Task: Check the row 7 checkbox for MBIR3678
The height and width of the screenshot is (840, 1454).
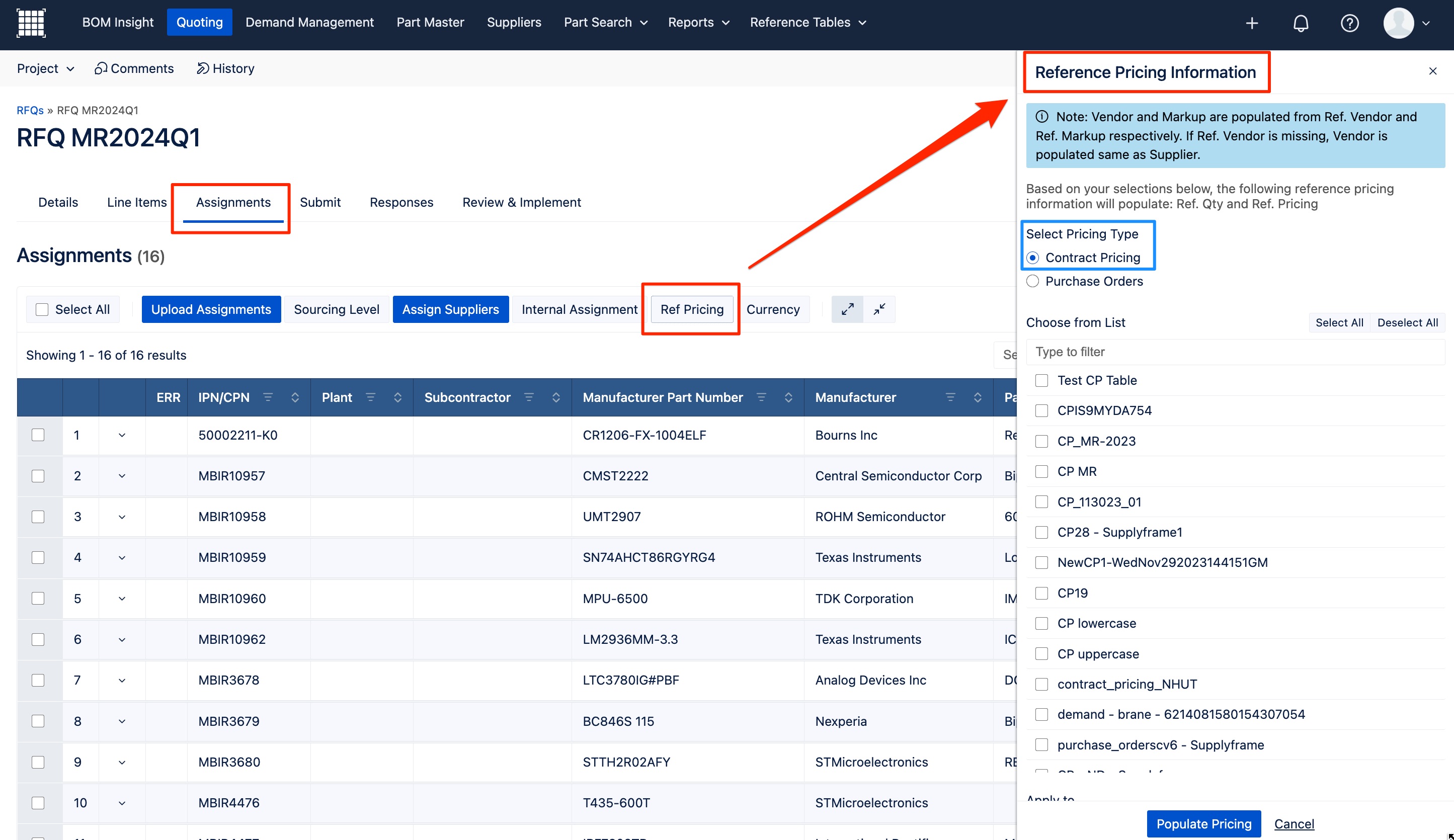Action: tap(38, 680)
